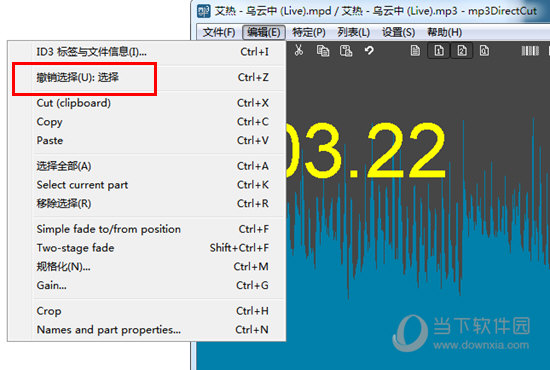Open the 设置(S) menu

click(398, 32)
